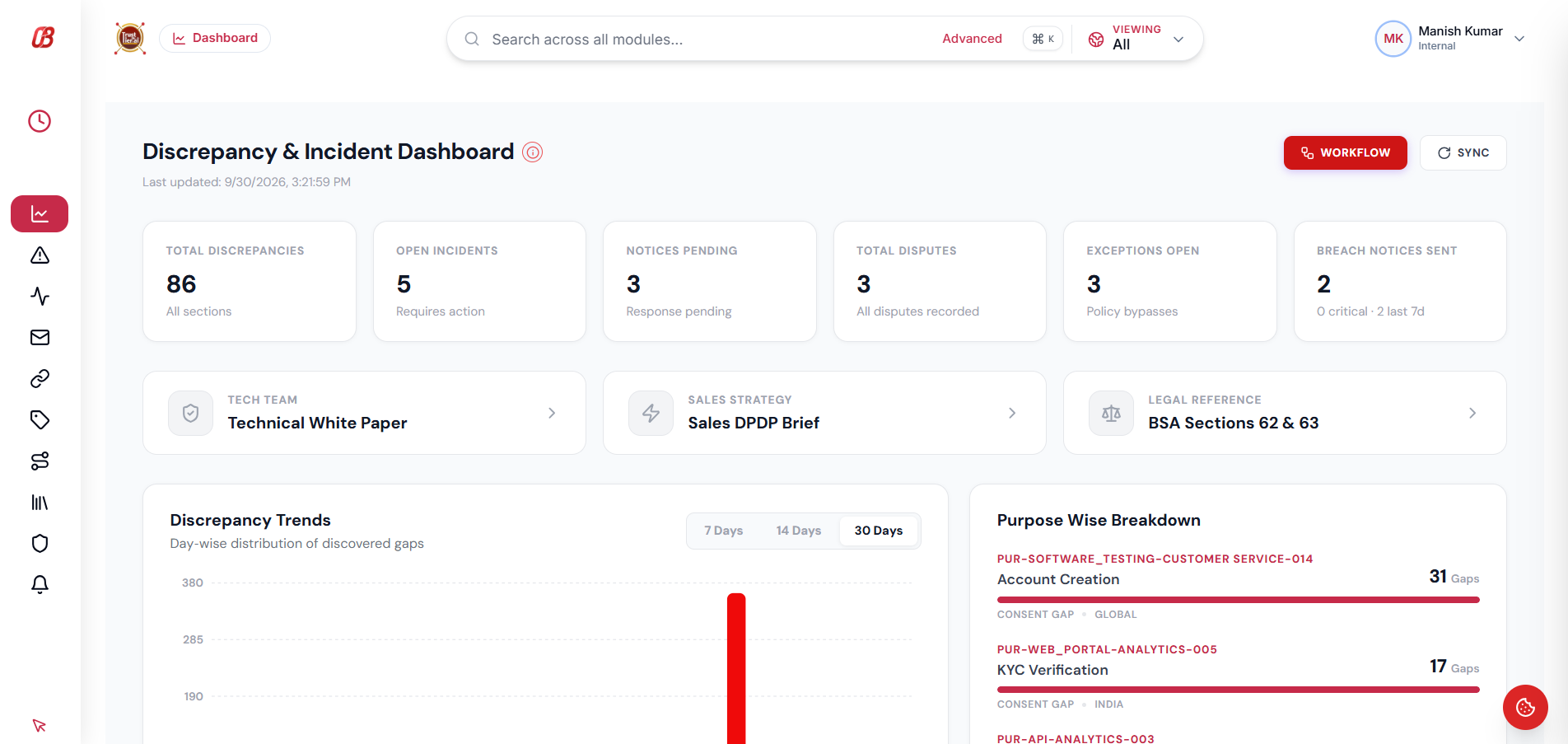1568x744 pixels.
Task: Open the Open Incidents 5 card
Action: [x=479, y=281]
